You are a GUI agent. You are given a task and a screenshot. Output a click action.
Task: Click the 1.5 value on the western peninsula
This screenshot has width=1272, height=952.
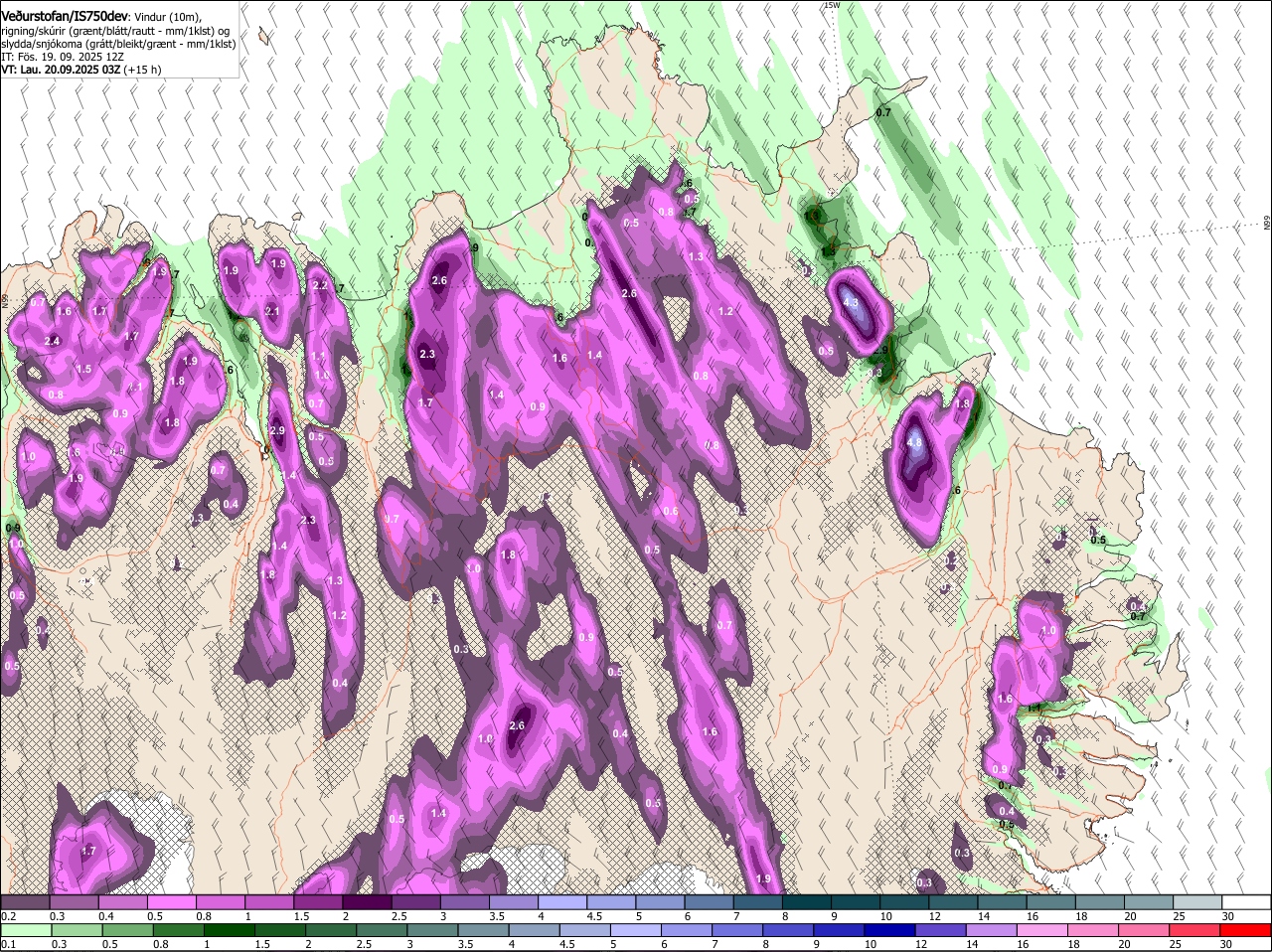tap(84, 369)
